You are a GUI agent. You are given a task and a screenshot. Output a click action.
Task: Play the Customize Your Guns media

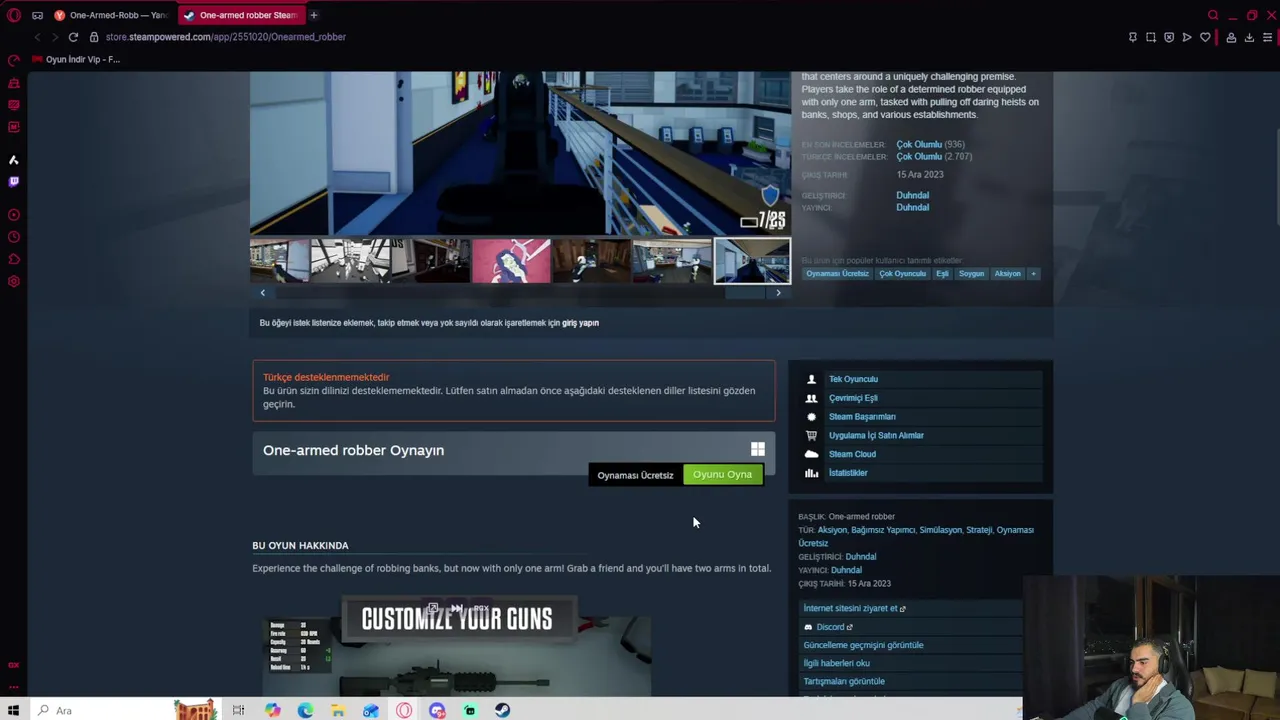(x=457, y=645)
